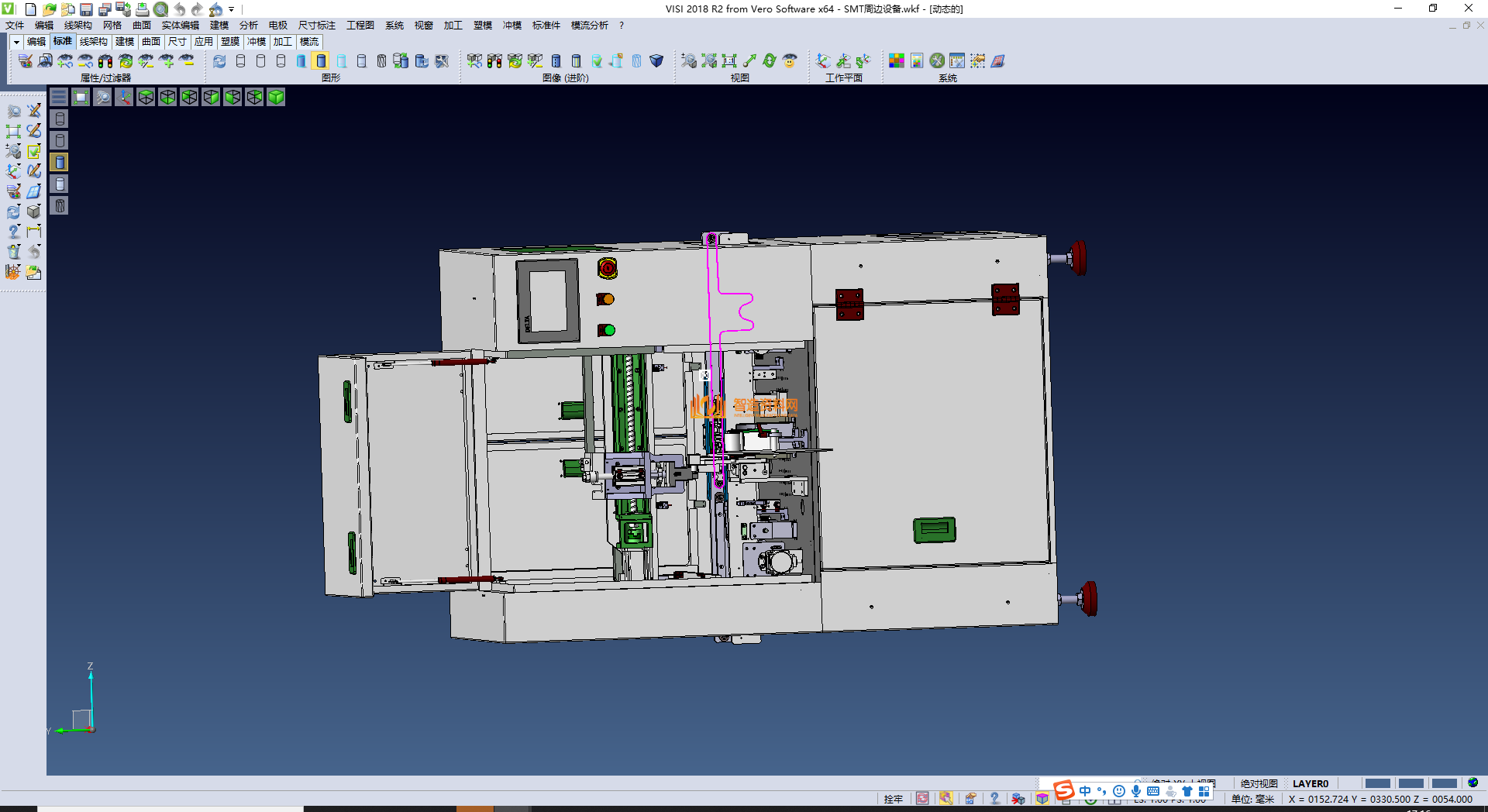The width and height of the screenshot is (1488, 812).
Task: Click the LAYER0 label in status bar
Action: [1310, 783]
